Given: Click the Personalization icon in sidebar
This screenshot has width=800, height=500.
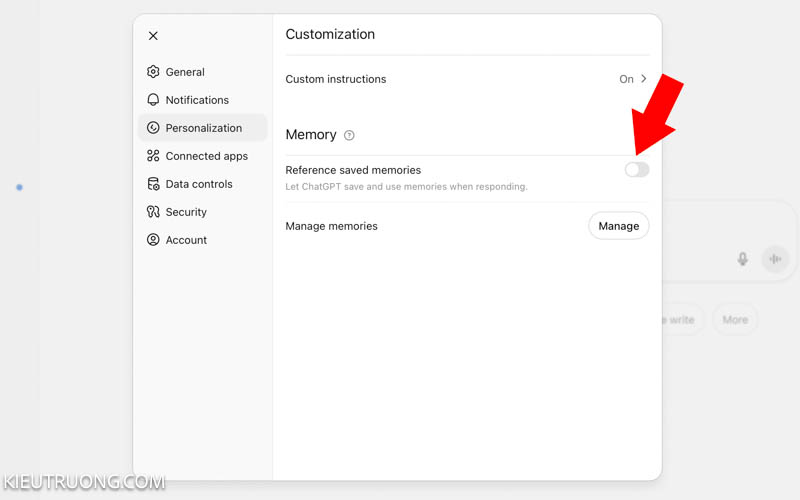Looking at the screenshot, I should coord(153,128).
